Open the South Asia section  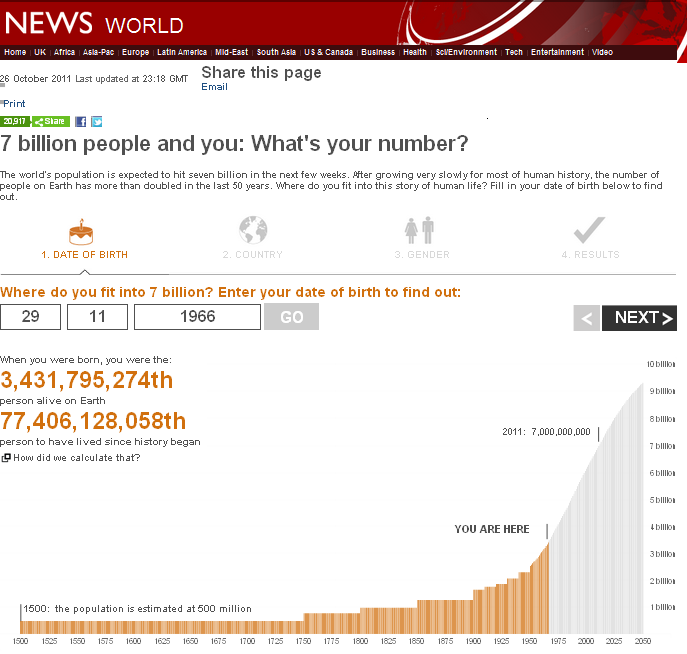pos(276,52)
